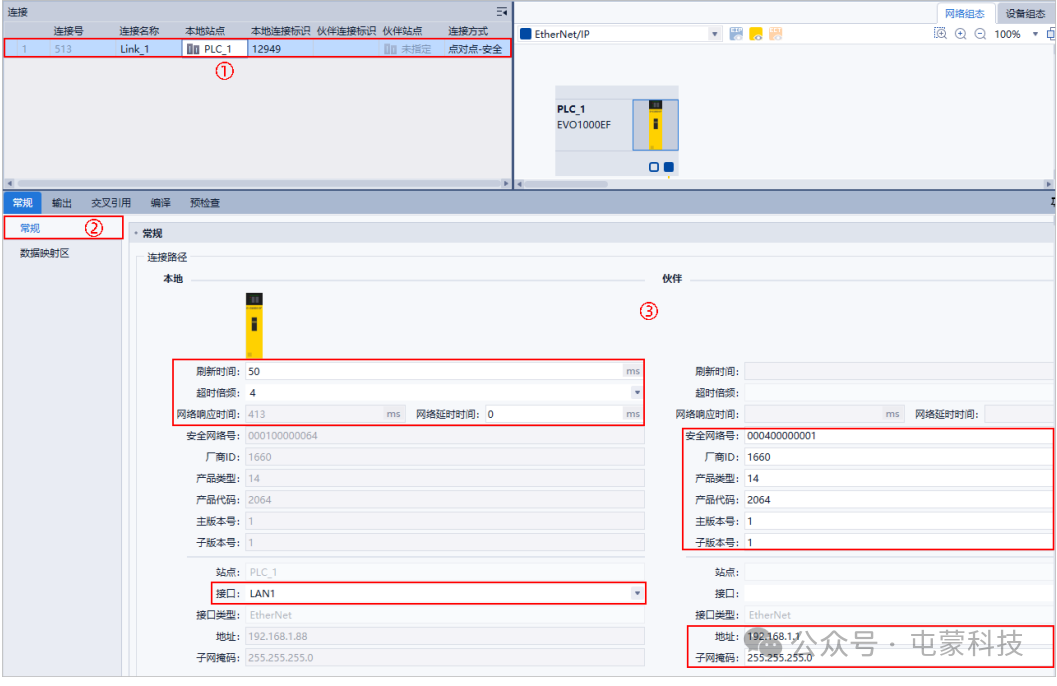The image size is (1057, 686).
Task: Click the partner 子网掩码 field
Action: point(899,658)
